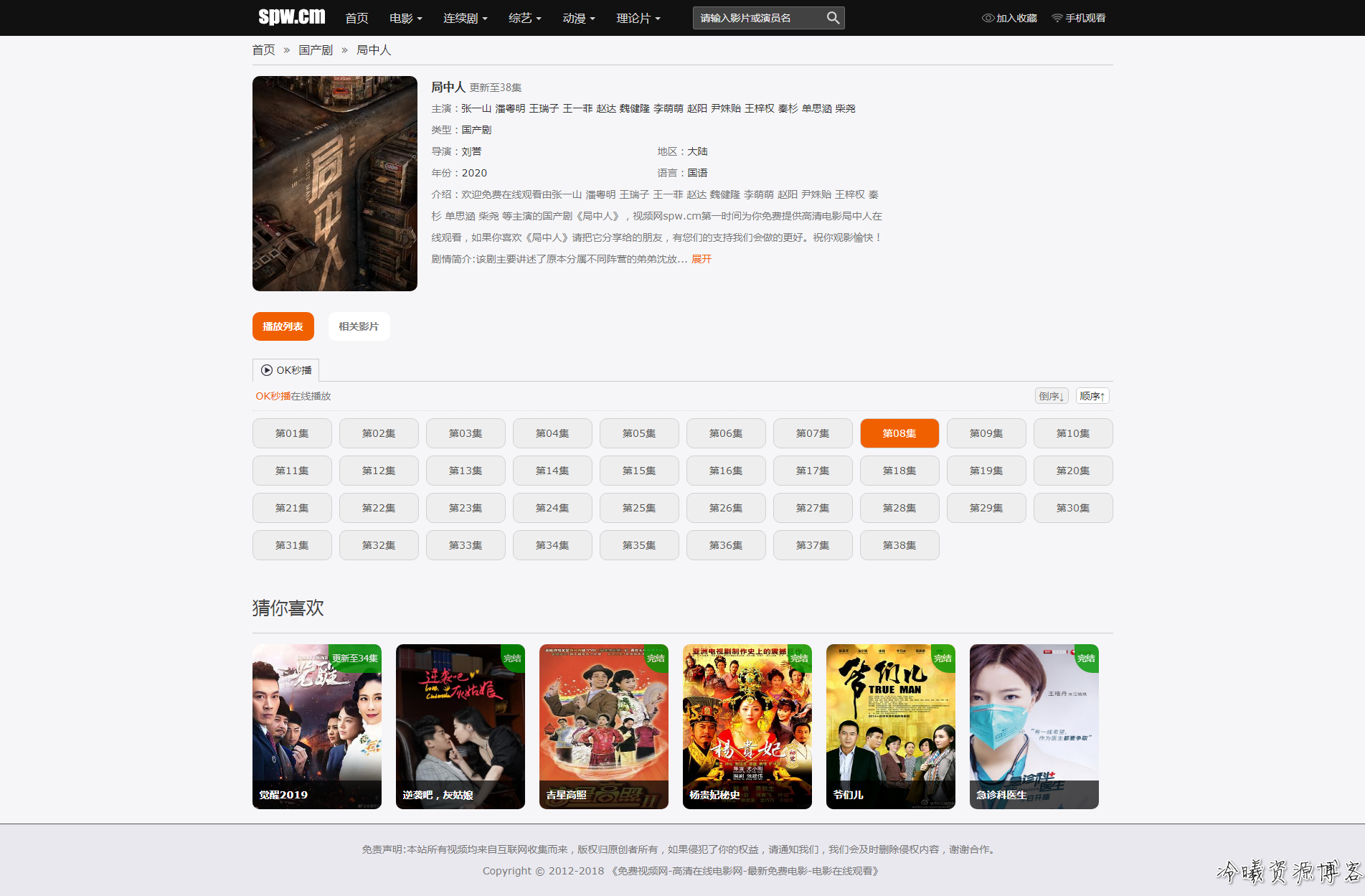
Task: Click the 加入收藏 eye icon
Action: (988, 18)
